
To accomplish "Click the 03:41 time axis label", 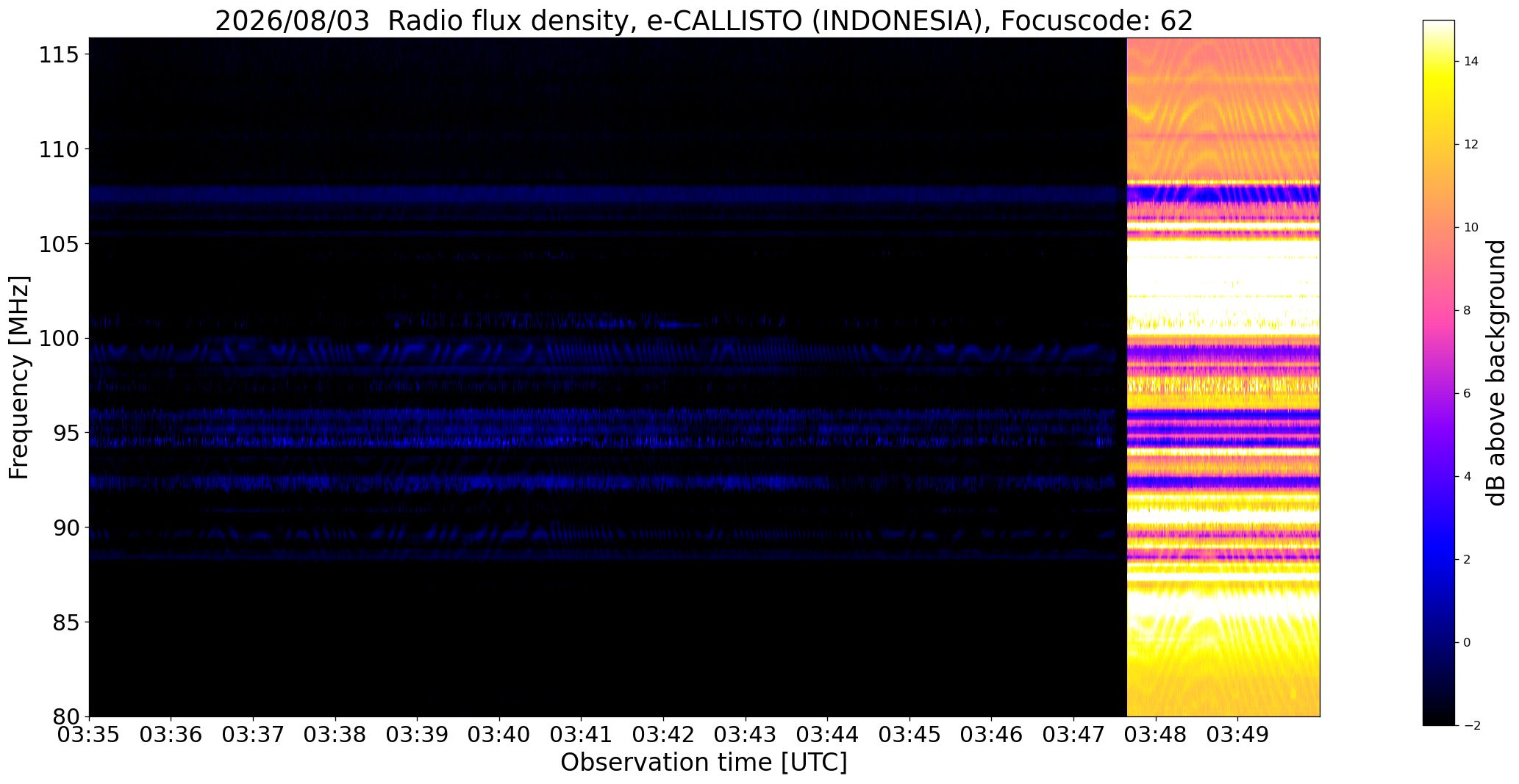I will [582, 734].
